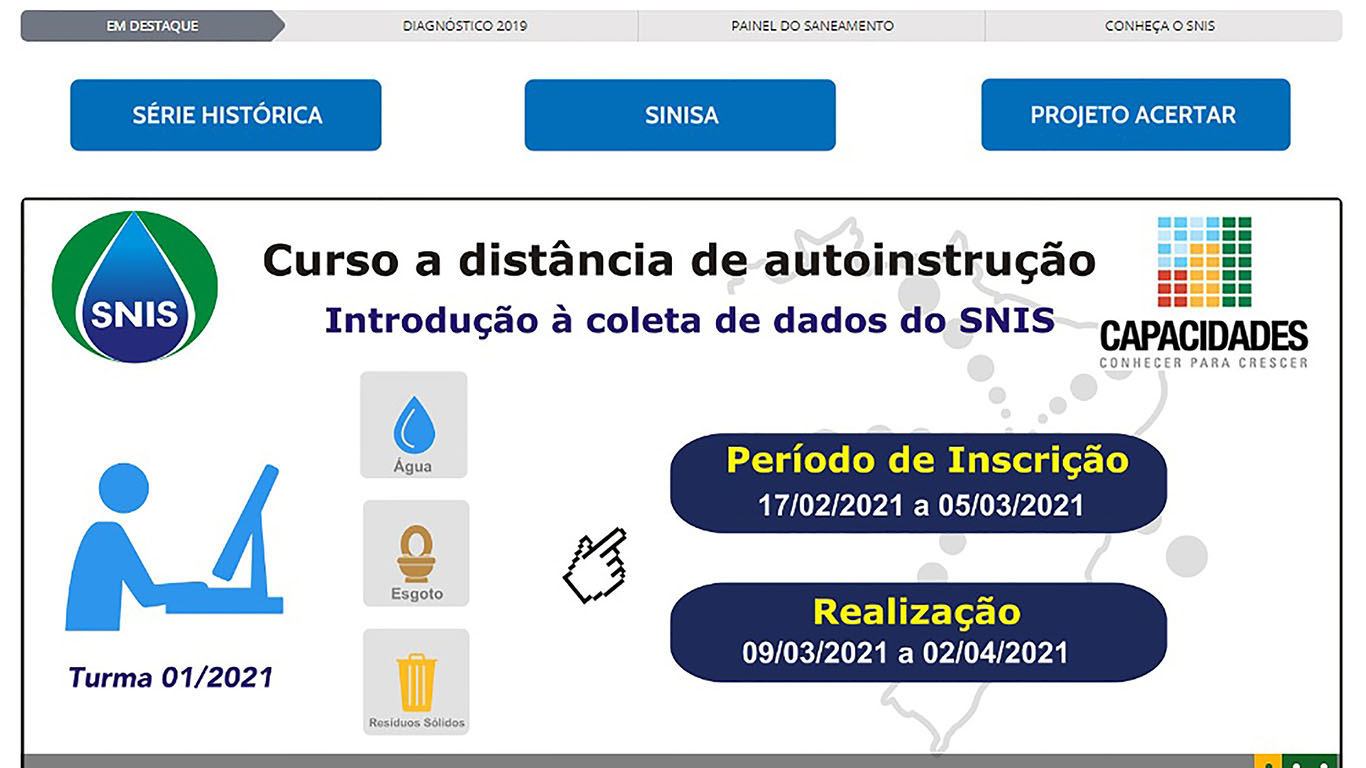1366x768 pixels.
Task: Click the Curso a distância de autoinstrução heading
Action: [679, 261]
